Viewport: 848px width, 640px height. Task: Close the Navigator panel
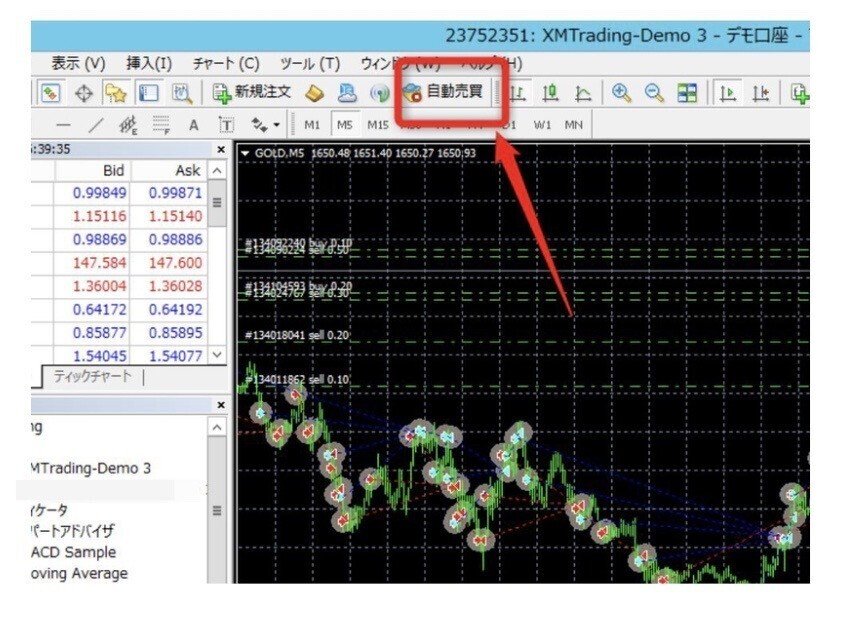tap(221, 405)
